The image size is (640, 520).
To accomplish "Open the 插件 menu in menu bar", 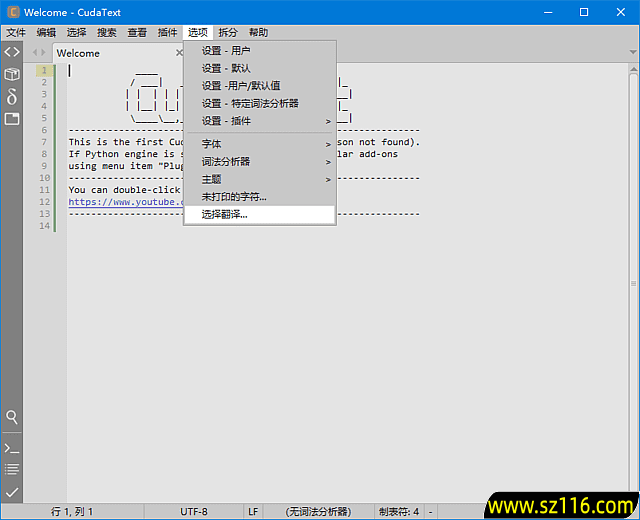I will point(167,32).
